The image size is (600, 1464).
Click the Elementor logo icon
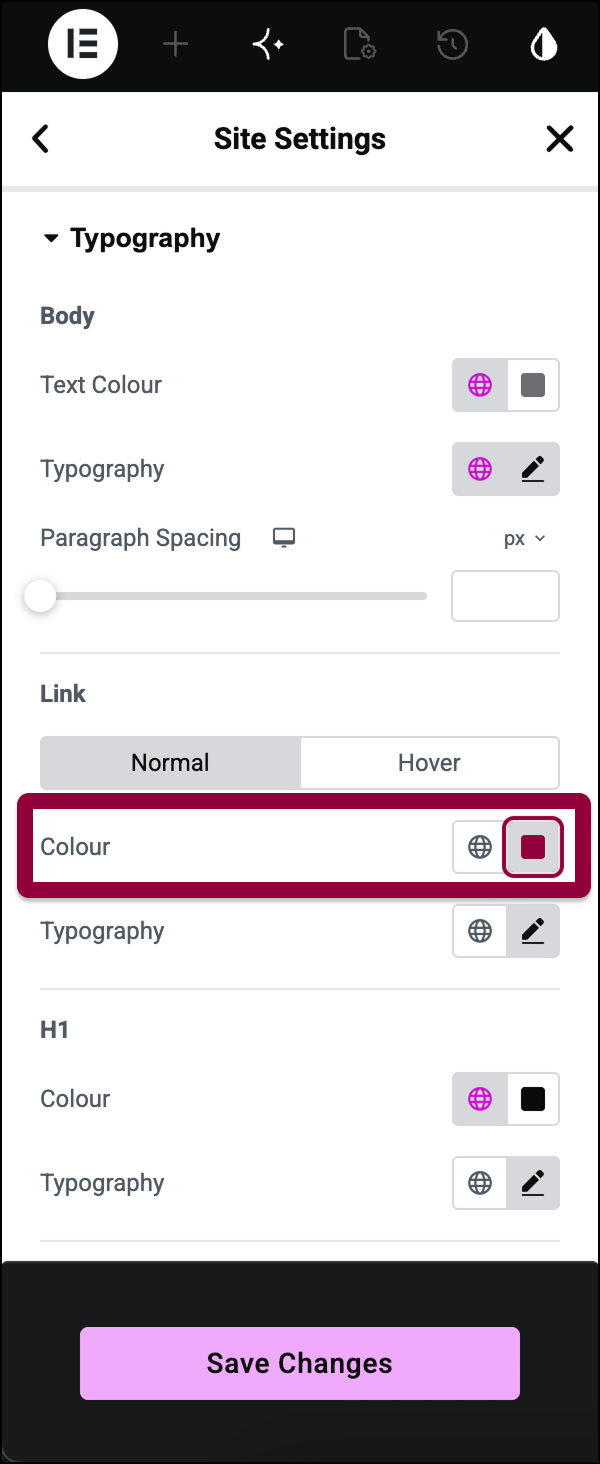tap(83, 45)
